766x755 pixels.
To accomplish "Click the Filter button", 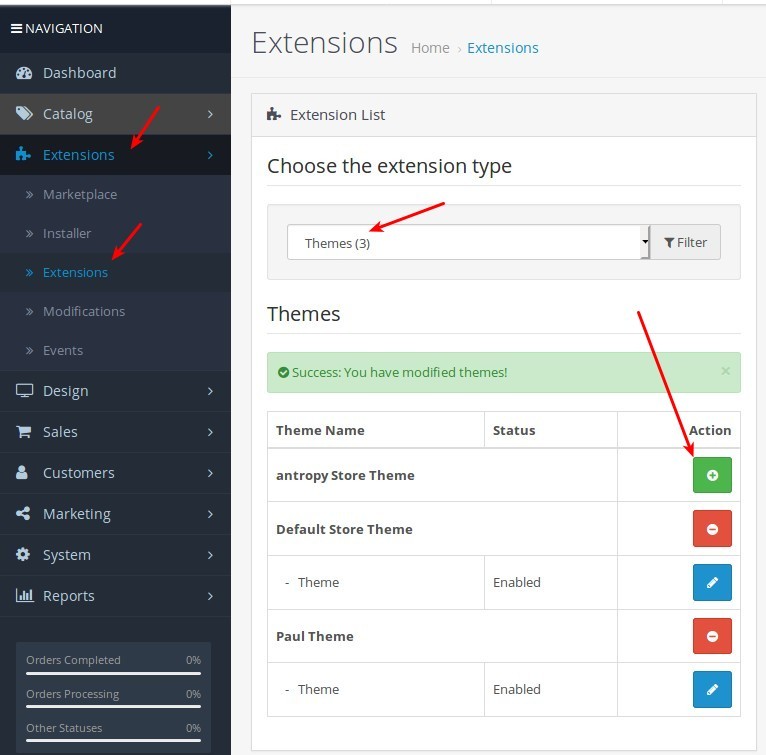I will click(x=685, y=242).
